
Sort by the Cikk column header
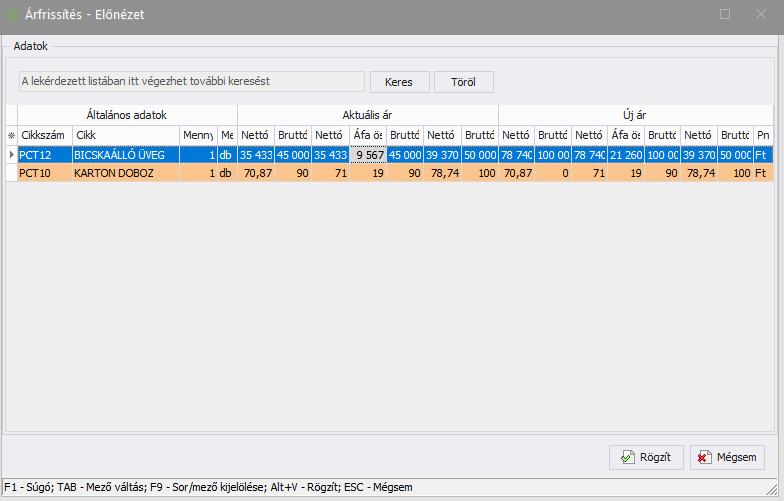tap(125, 135)
